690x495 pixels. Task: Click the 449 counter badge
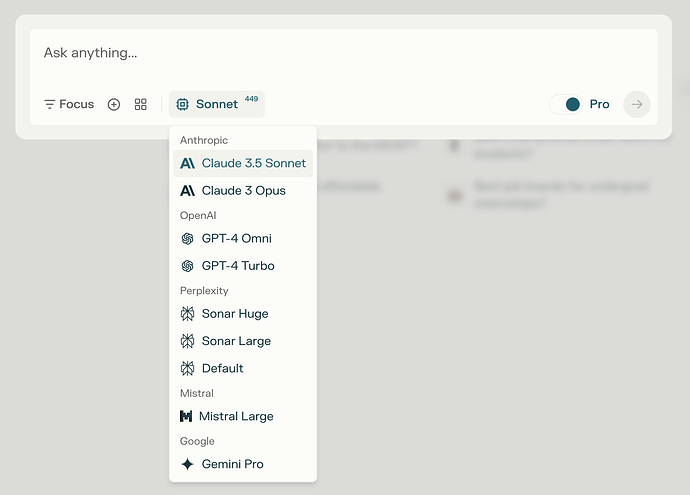[251, 99]
